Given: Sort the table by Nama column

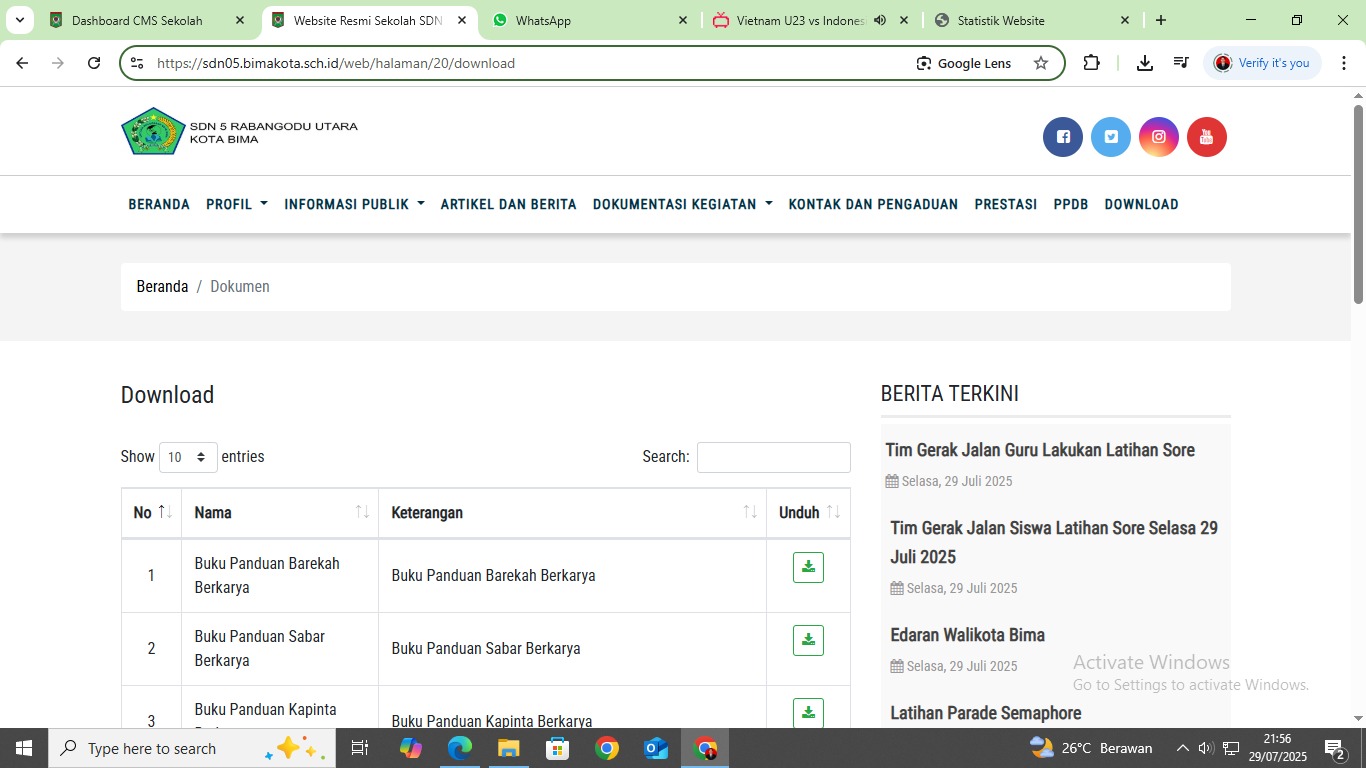Looking at the screenshot, I should pos(280,513).
